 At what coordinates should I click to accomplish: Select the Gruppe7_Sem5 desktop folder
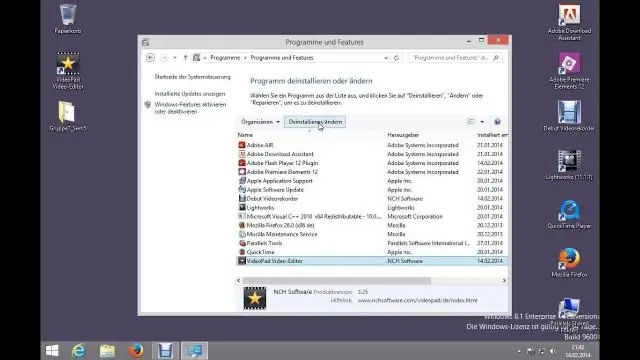(x=68, y=116)
